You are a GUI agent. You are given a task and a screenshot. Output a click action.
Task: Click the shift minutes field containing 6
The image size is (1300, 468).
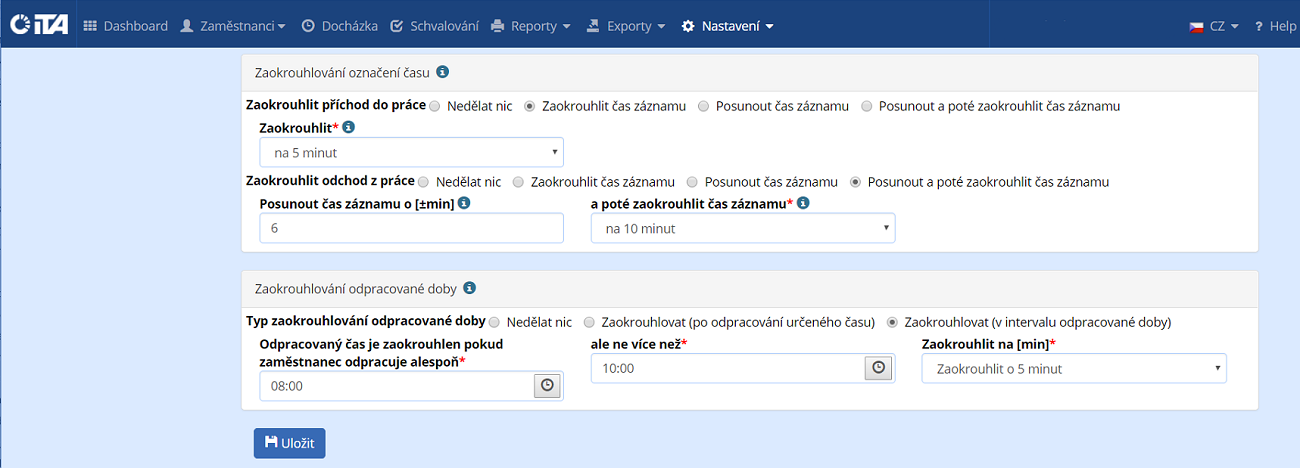tap(411, 229)
